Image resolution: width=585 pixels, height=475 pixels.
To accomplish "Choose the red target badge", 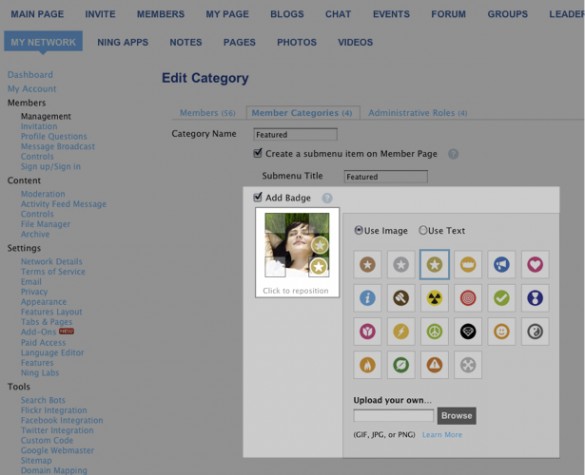I will pos(468,298).
